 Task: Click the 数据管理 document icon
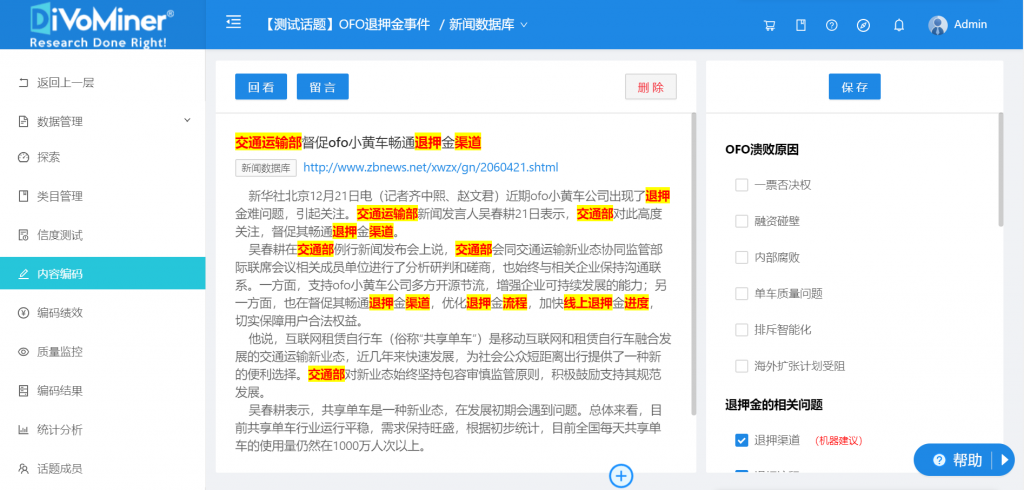tap(24, 122)
